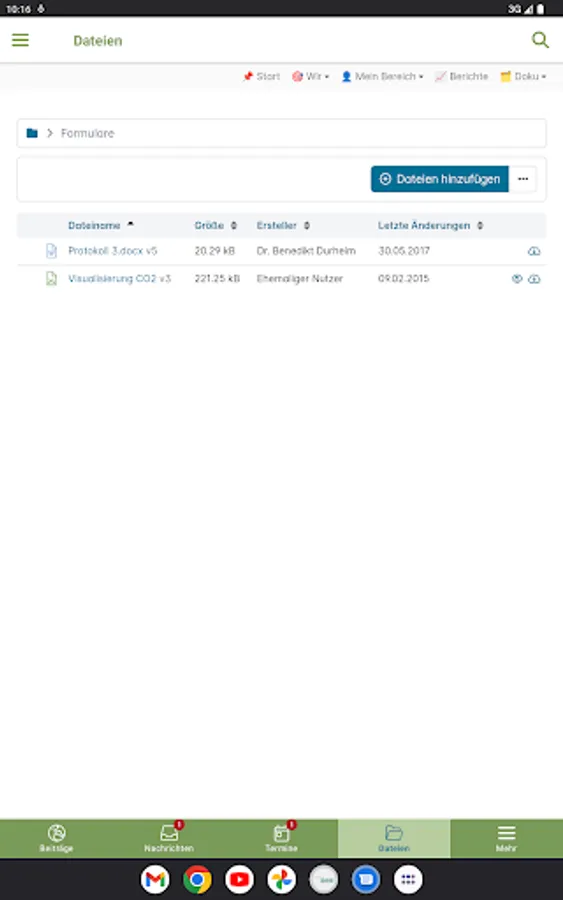Click the root folder breadcrumb icon
This screenshot has height=900, width=563.
[x=32, y=133]
